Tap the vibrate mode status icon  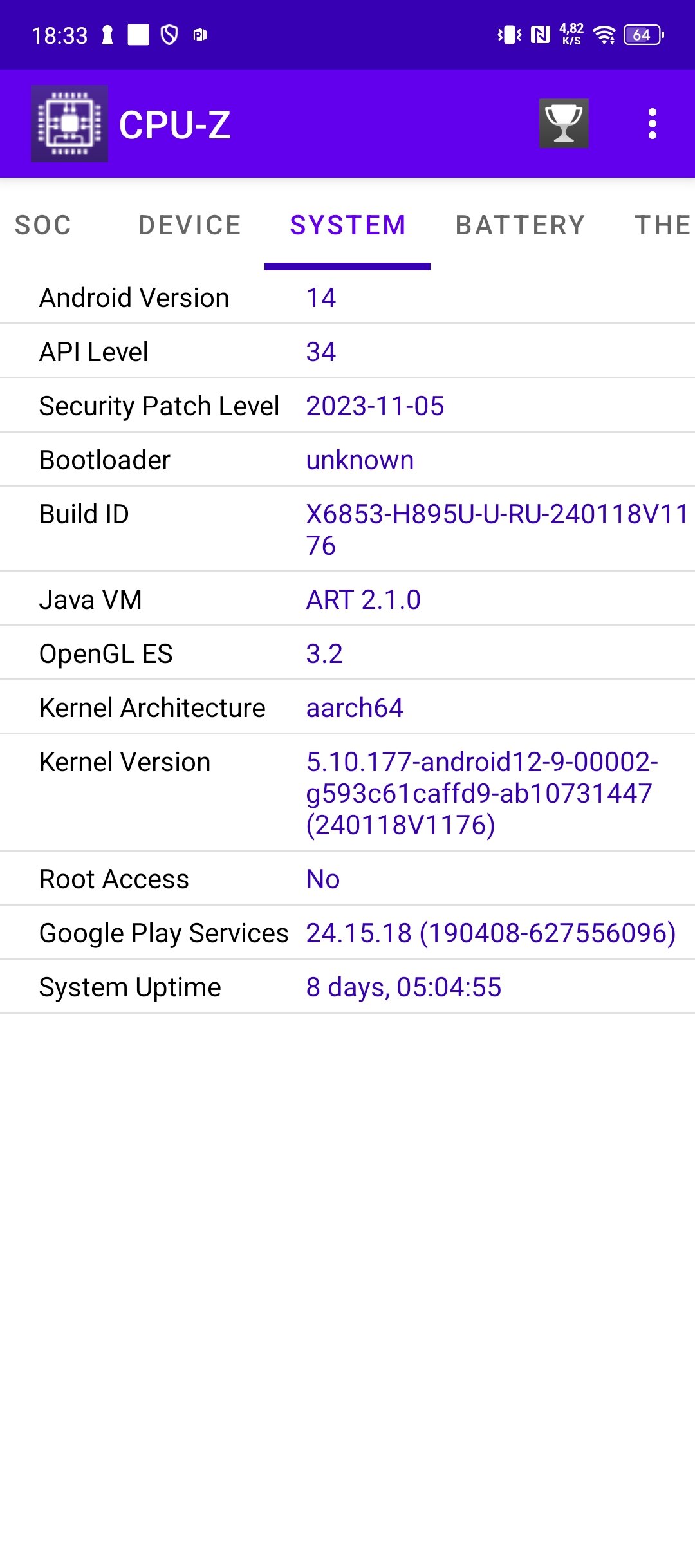(x=510, y=35)
